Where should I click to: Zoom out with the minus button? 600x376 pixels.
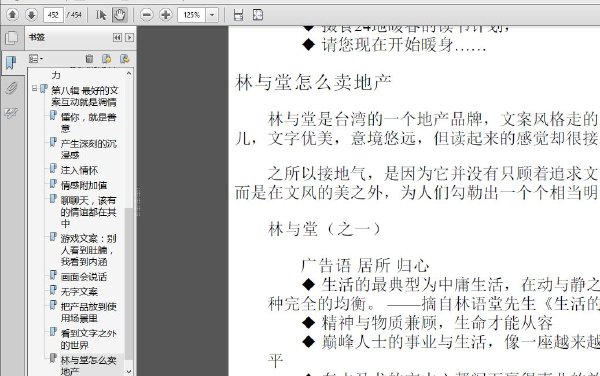click(147, 15)
